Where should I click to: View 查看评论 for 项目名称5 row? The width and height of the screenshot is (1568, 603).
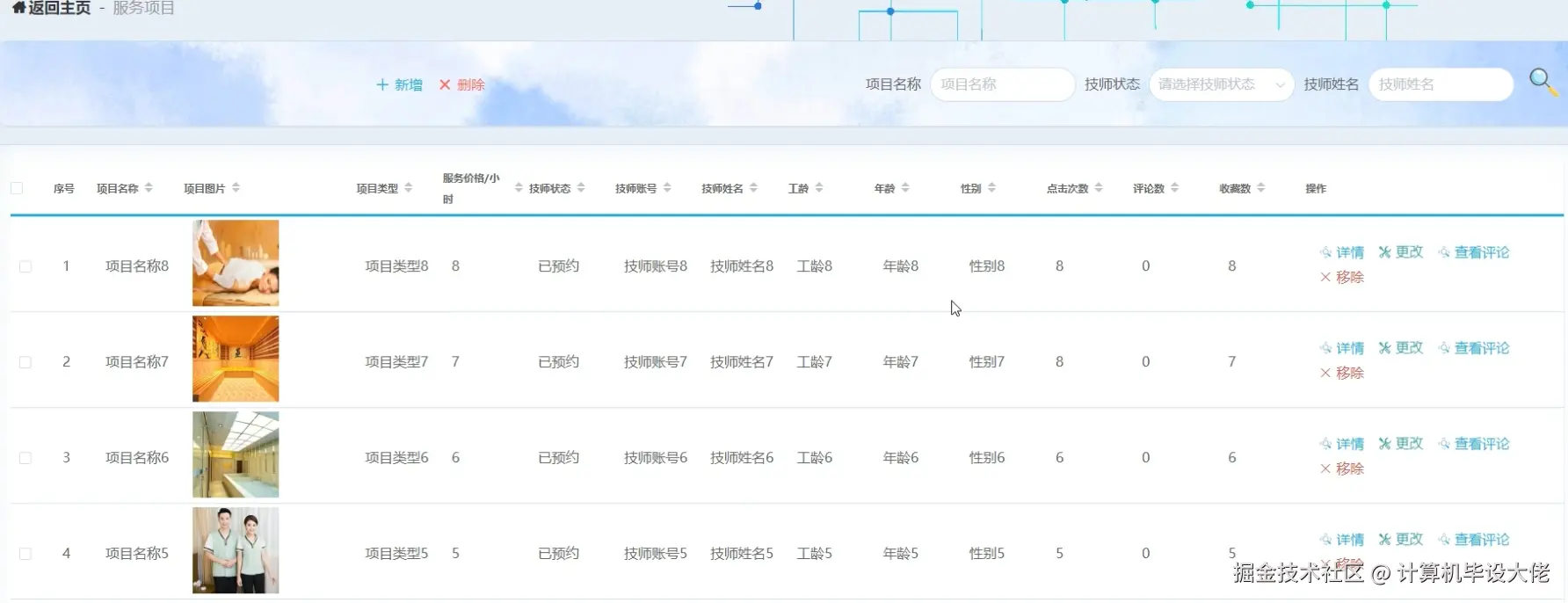(1474, 540)
